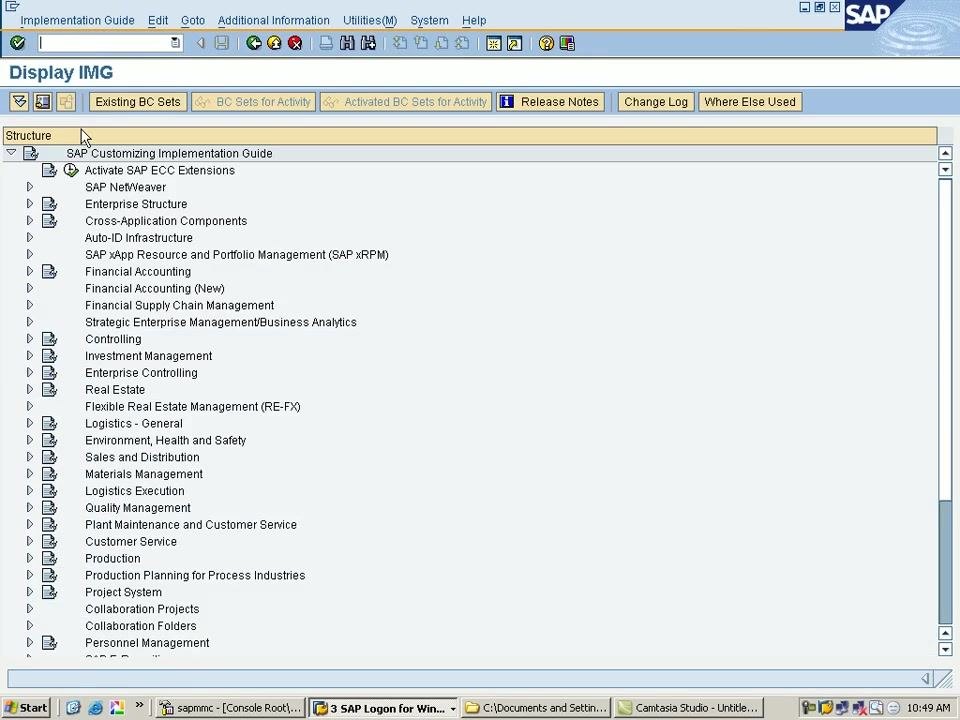Screen dimensions: 960x720
Task: Click the Change Log button
Action: (x=656, y=102)
